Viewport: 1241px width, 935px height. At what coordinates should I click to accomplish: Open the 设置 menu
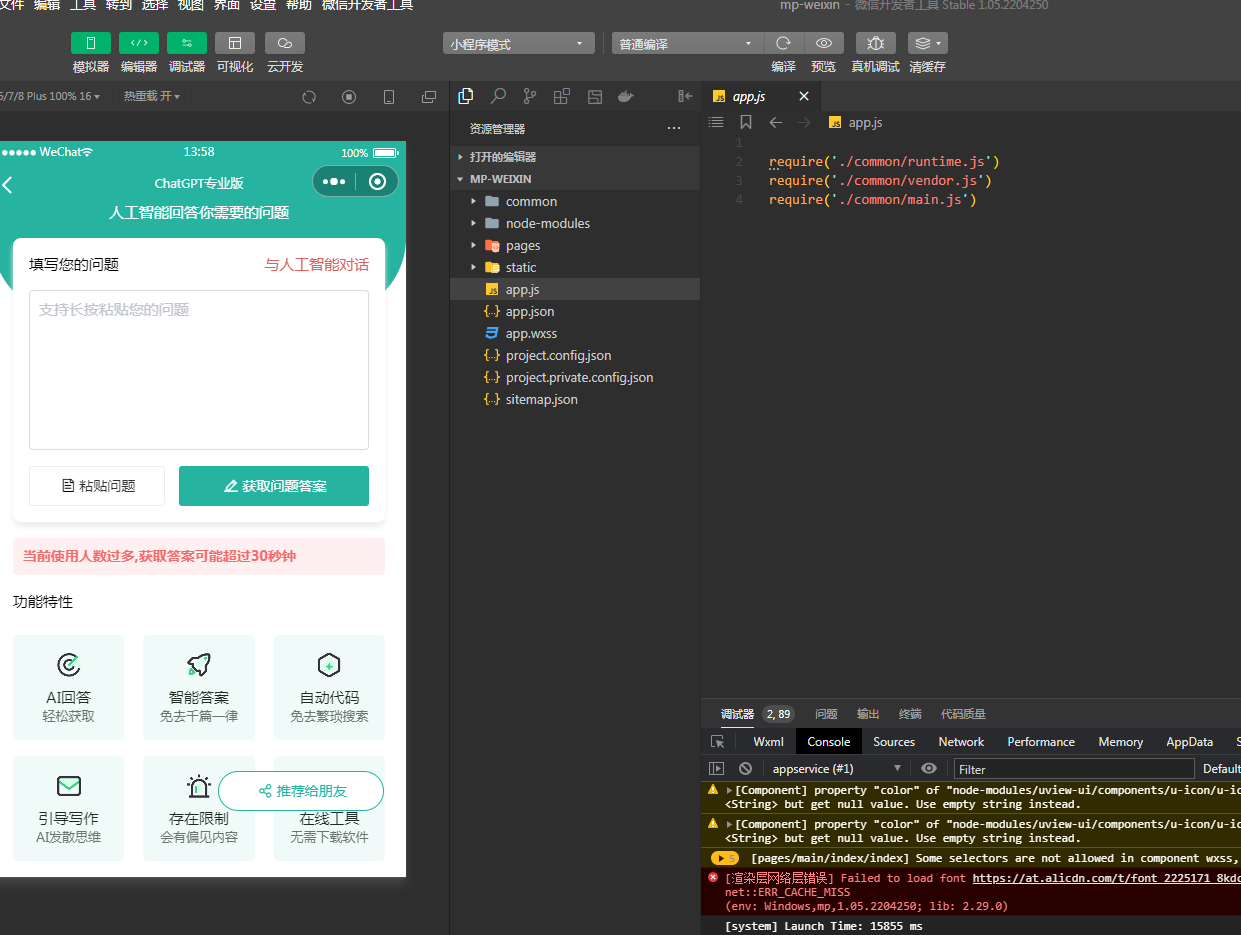[x=263, y=5]
